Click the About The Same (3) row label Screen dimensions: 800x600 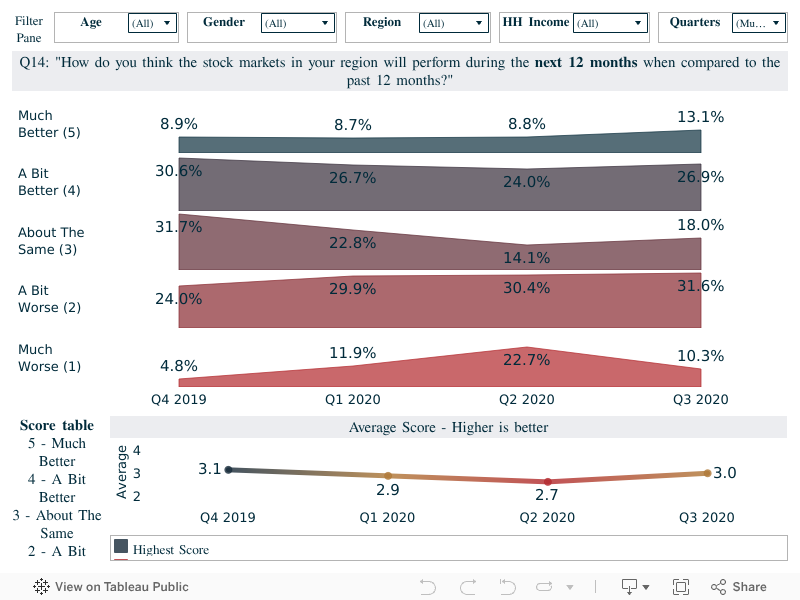pos(51,241)
